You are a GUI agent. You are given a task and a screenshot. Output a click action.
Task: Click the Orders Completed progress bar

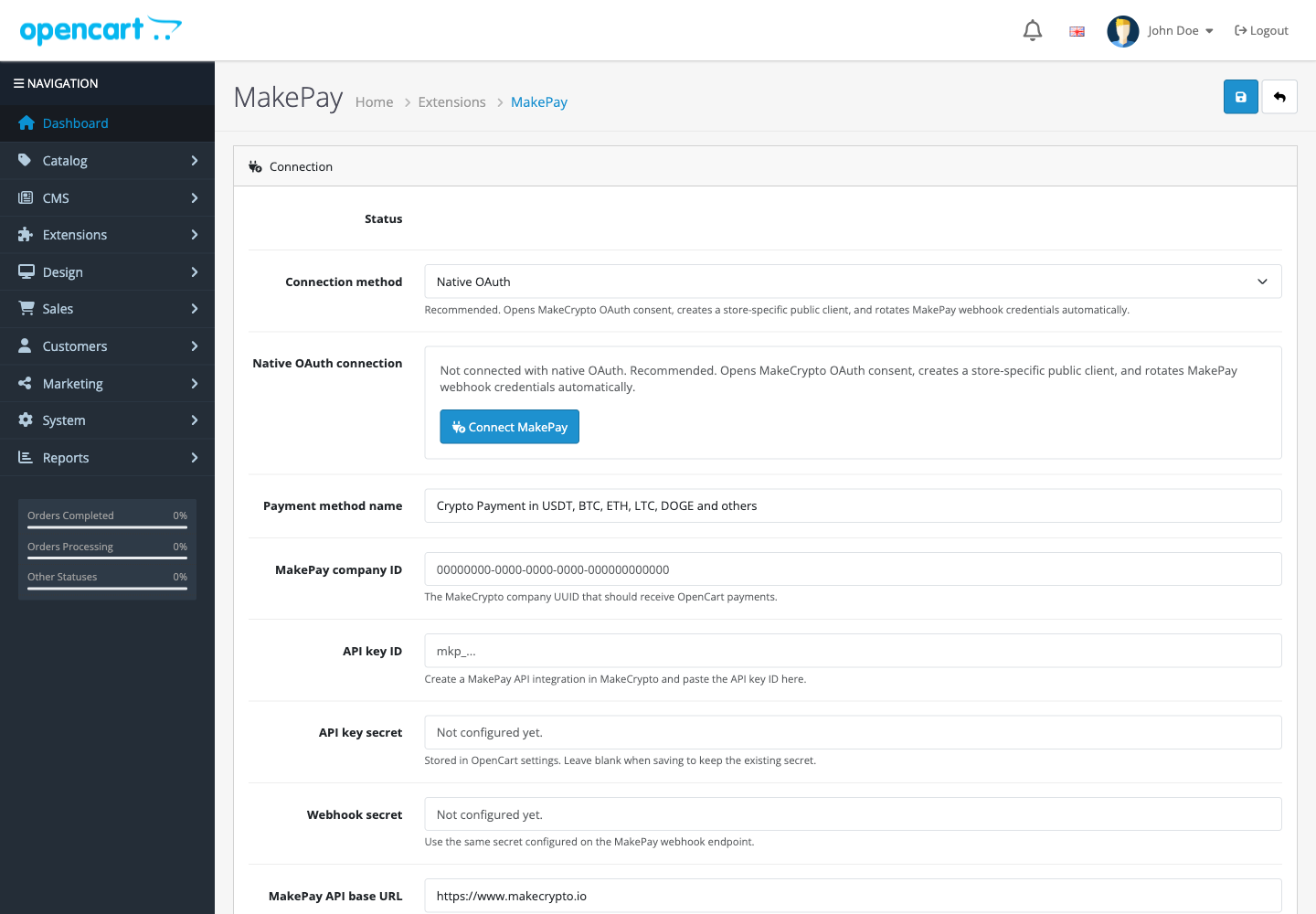pyautogui.click(x=107, y=527)
